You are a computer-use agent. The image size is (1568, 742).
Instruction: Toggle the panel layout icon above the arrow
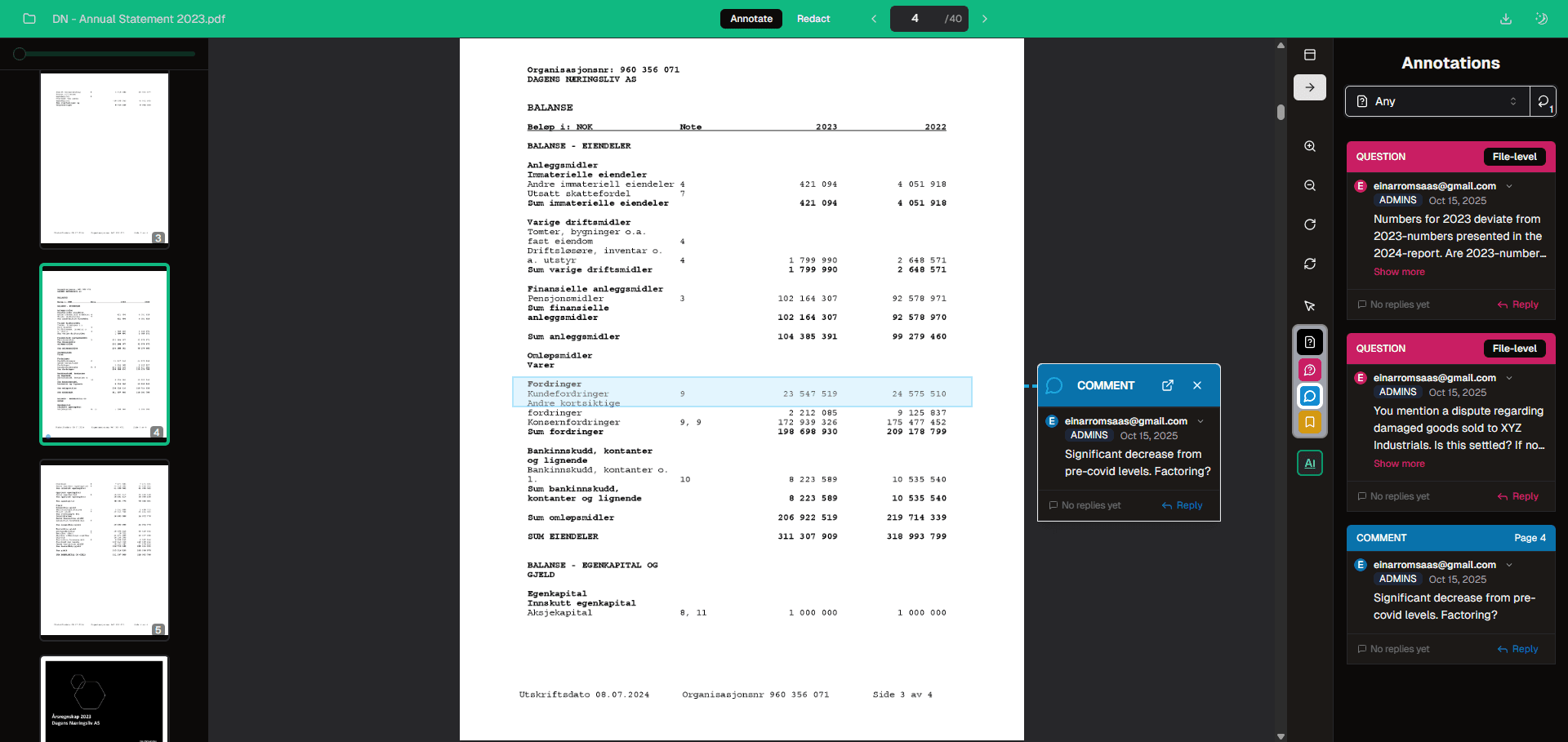coord(1310,55)
